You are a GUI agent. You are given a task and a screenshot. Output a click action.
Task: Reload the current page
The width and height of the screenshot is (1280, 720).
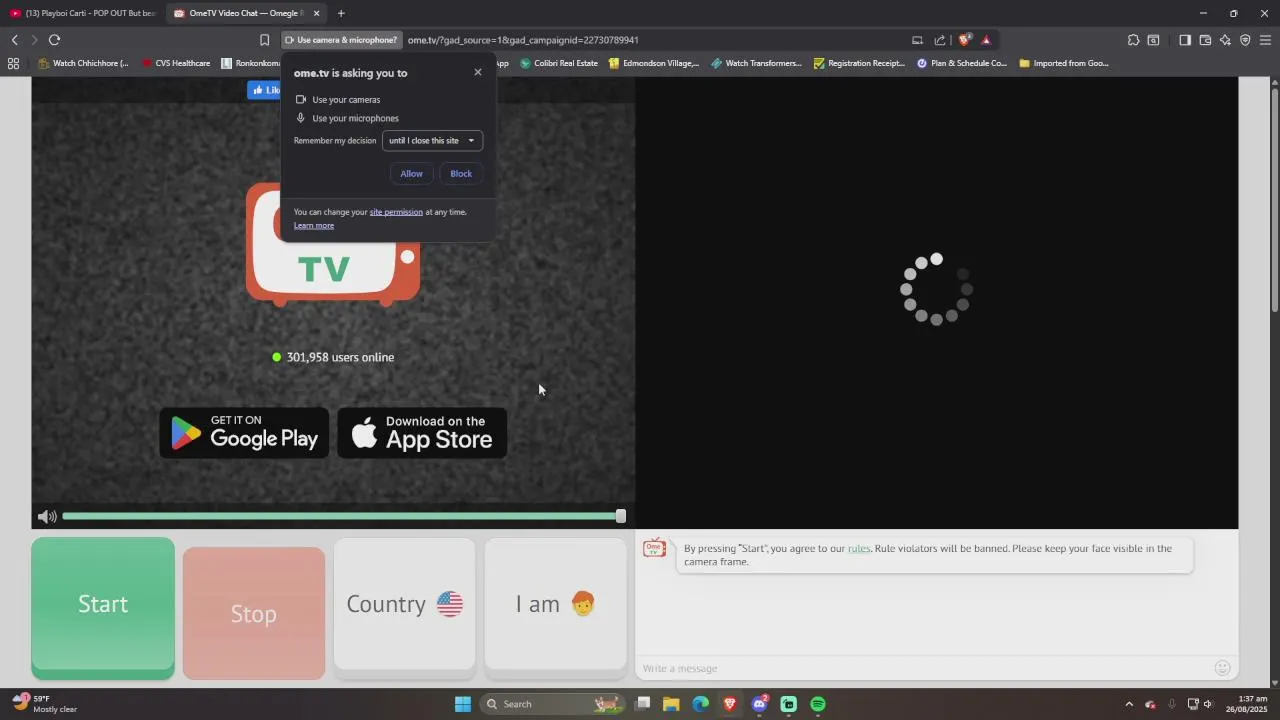[54, 40]
